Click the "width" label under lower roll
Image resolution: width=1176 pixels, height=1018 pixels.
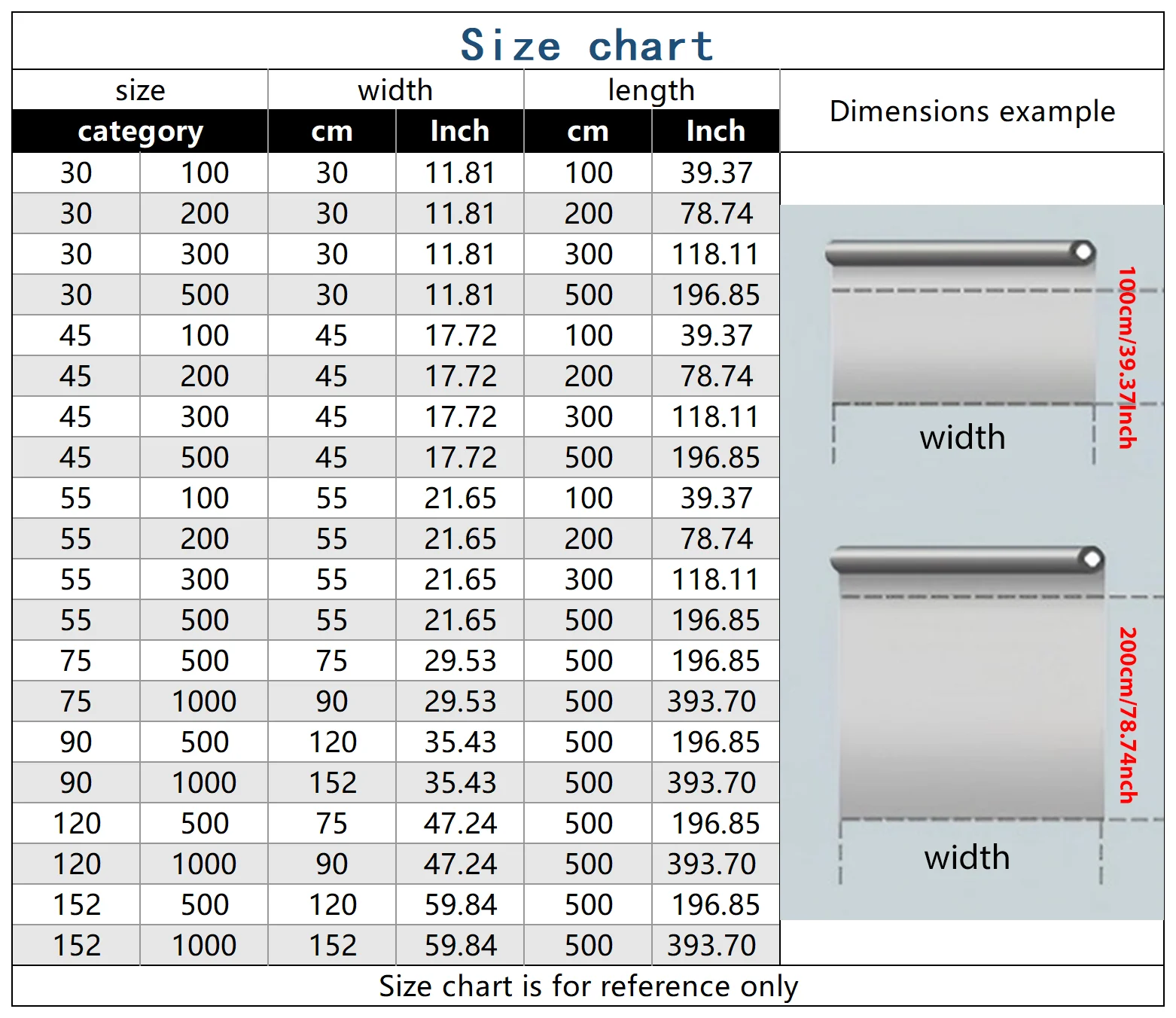967,858
